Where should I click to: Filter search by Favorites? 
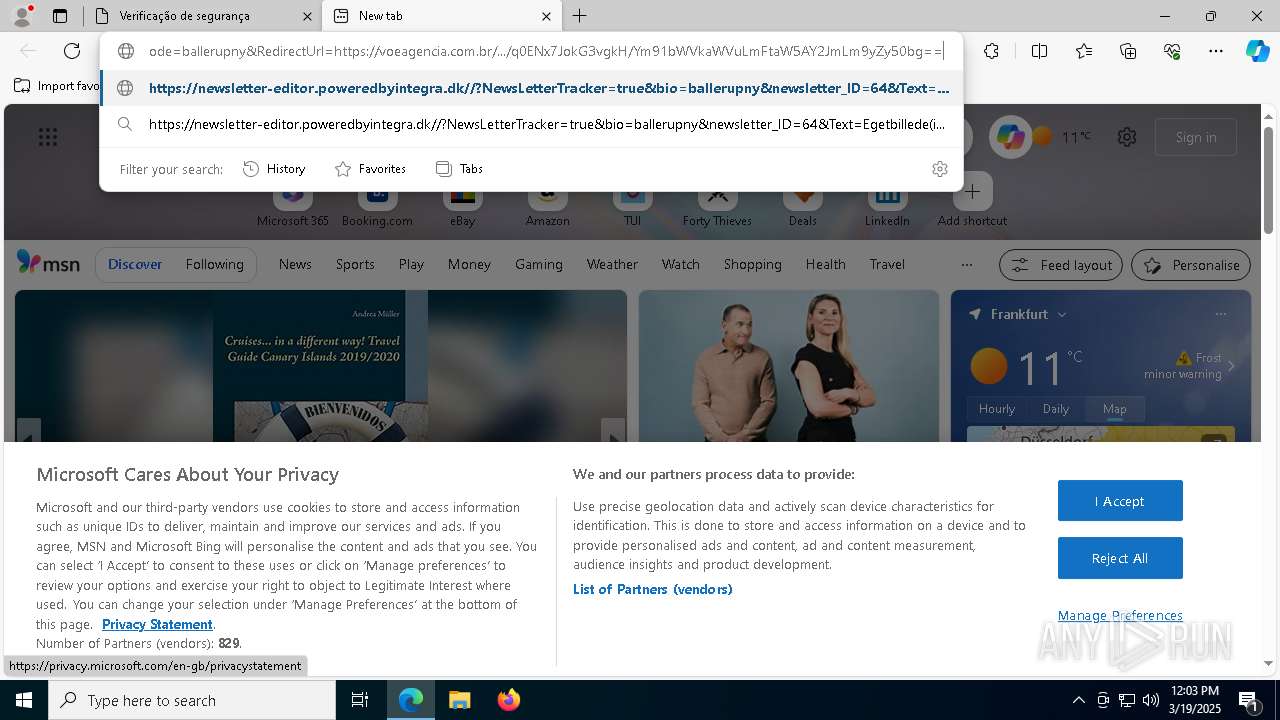click(370, 169)
